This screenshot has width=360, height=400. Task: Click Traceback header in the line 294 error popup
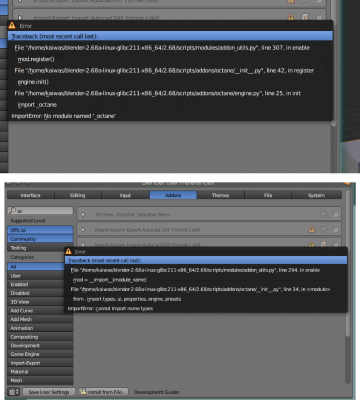point(206,260)
